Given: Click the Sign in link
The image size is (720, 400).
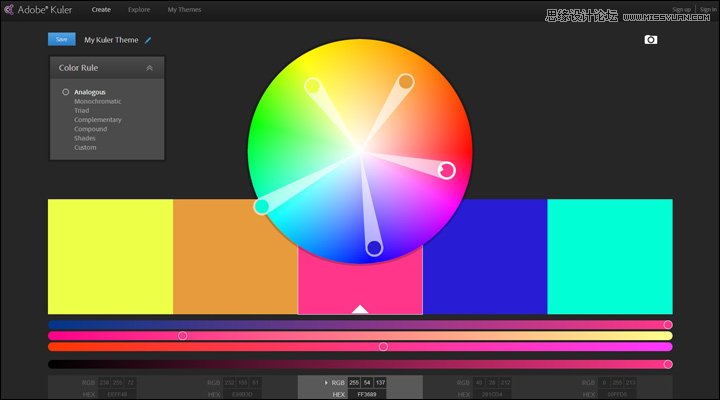Looking at the screenshot, I should [708, 9].
